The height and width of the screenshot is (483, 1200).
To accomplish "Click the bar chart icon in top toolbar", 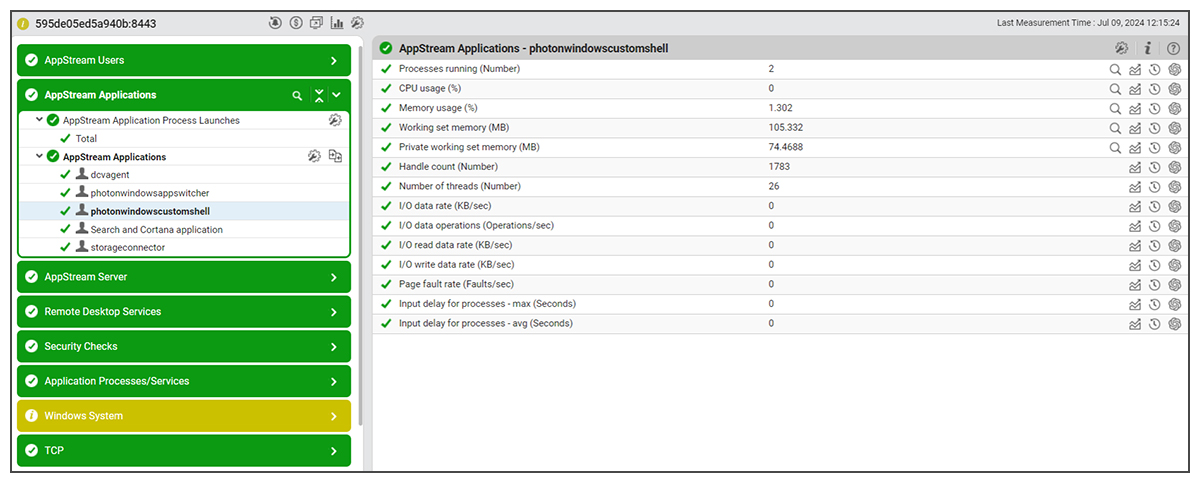I will [337, 23].
